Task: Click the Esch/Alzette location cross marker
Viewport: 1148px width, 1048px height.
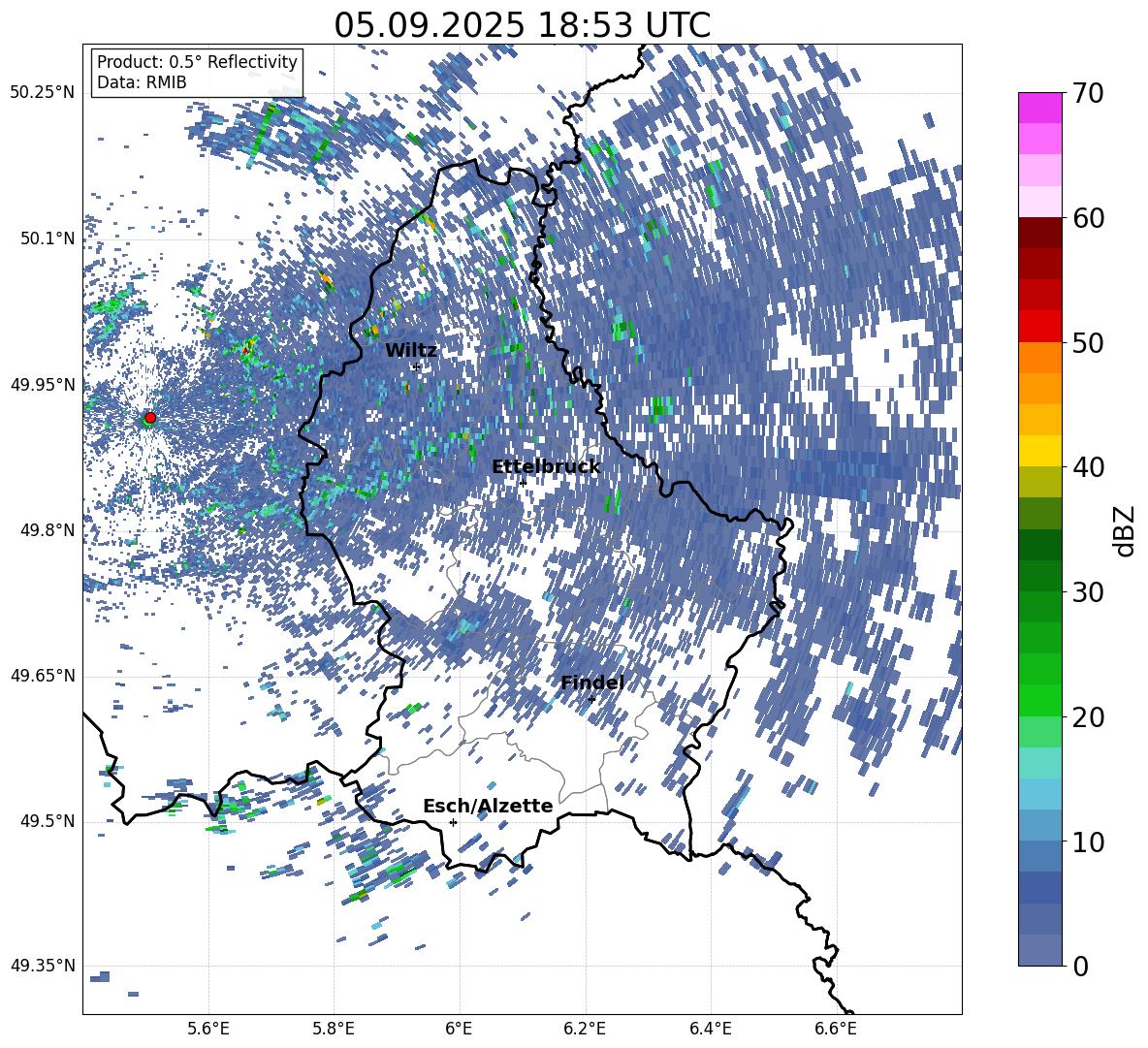Action: pos(453,822)
